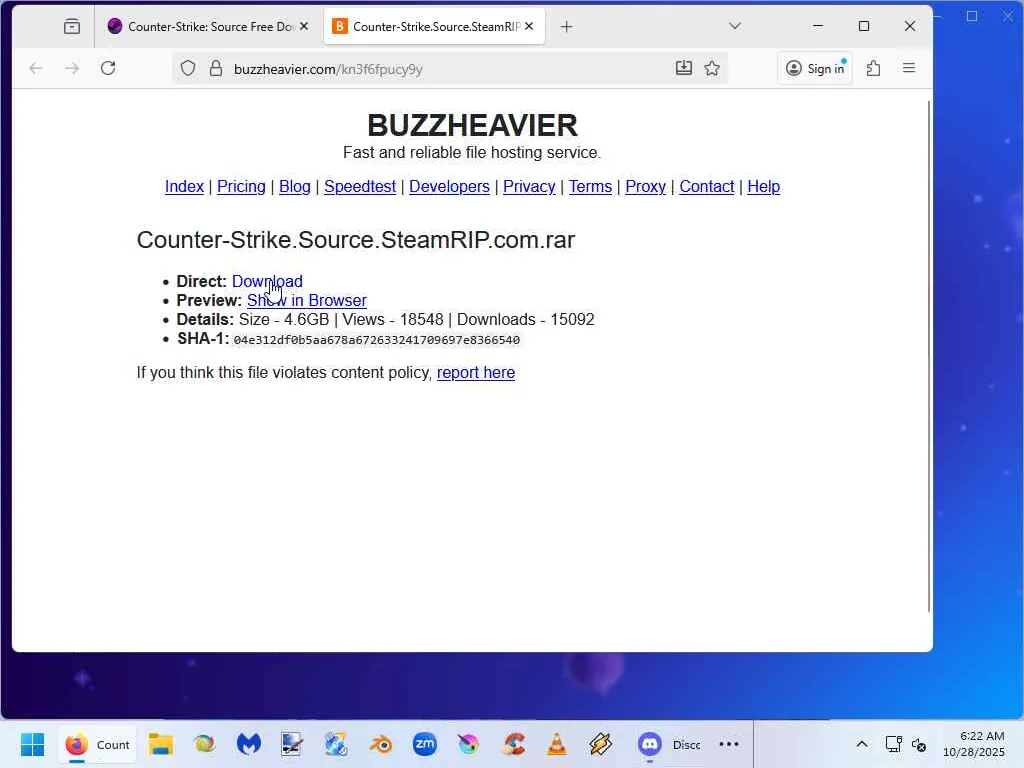The height and width of the screenshot is (768, 1024).
Task: Go forward one page
Action: coord(72,68)
